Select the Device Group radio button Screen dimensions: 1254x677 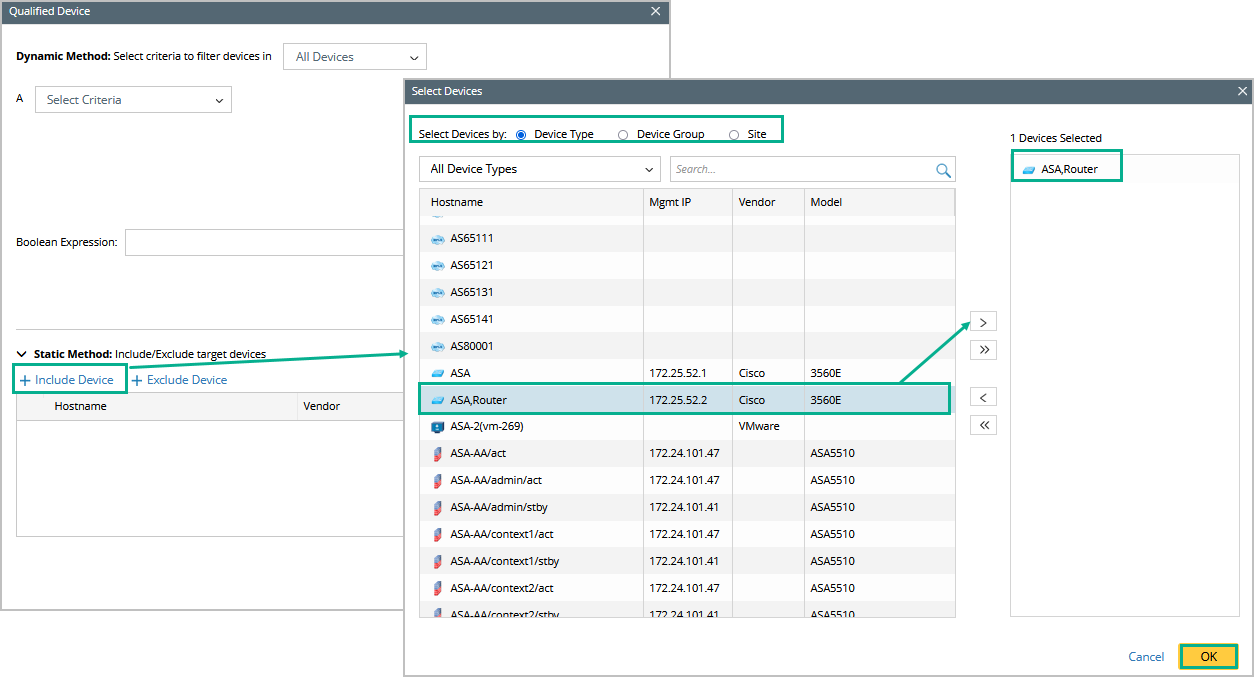click(x=623, y=135)
